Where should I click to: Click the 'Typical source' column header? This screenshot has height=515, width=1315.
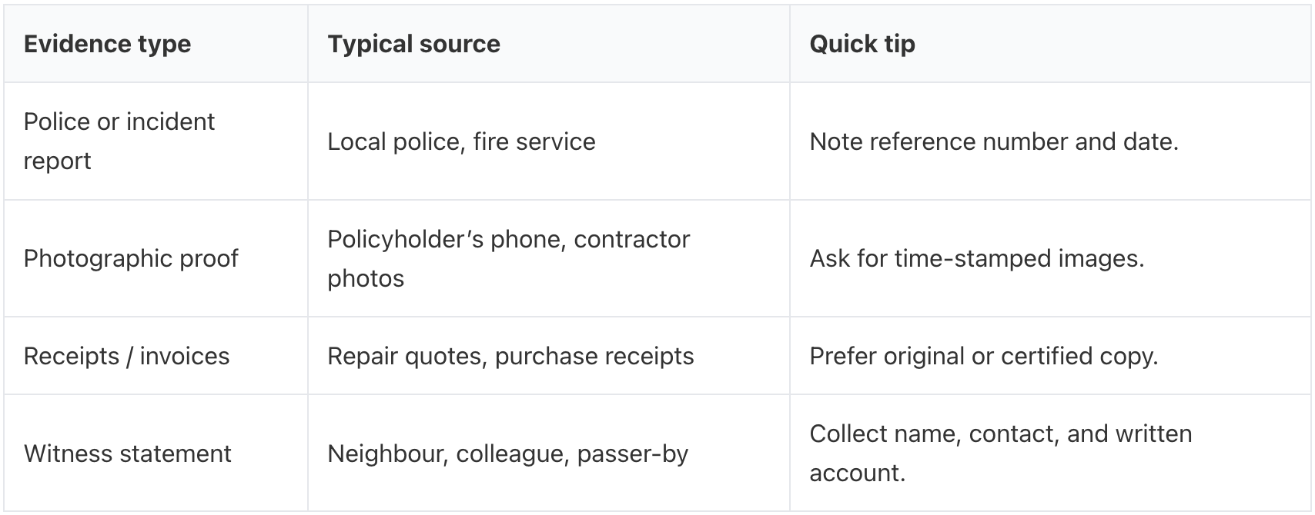[414, 45]
